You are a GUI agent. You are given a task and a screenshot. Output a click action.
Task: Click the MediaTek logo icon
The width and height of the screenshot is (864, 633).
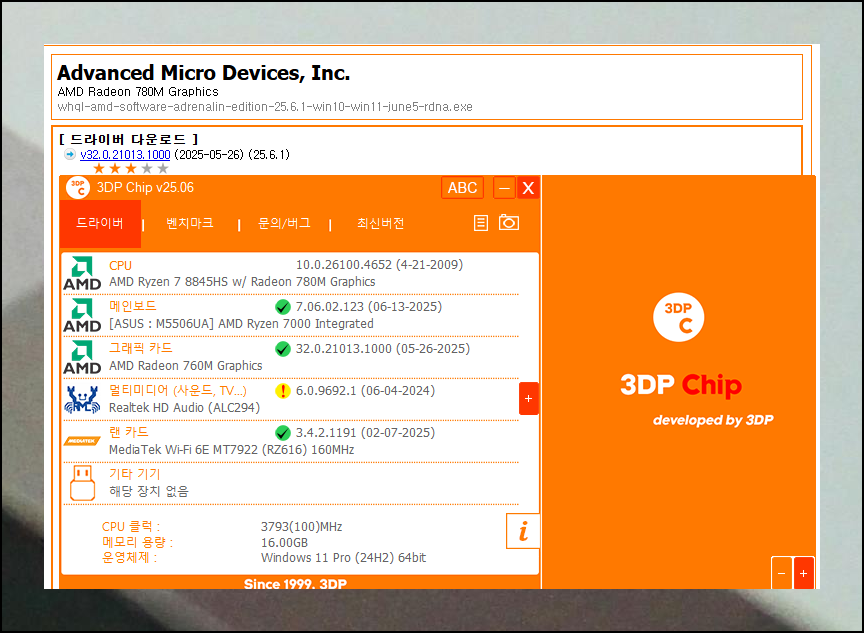[x=82, y=441]
